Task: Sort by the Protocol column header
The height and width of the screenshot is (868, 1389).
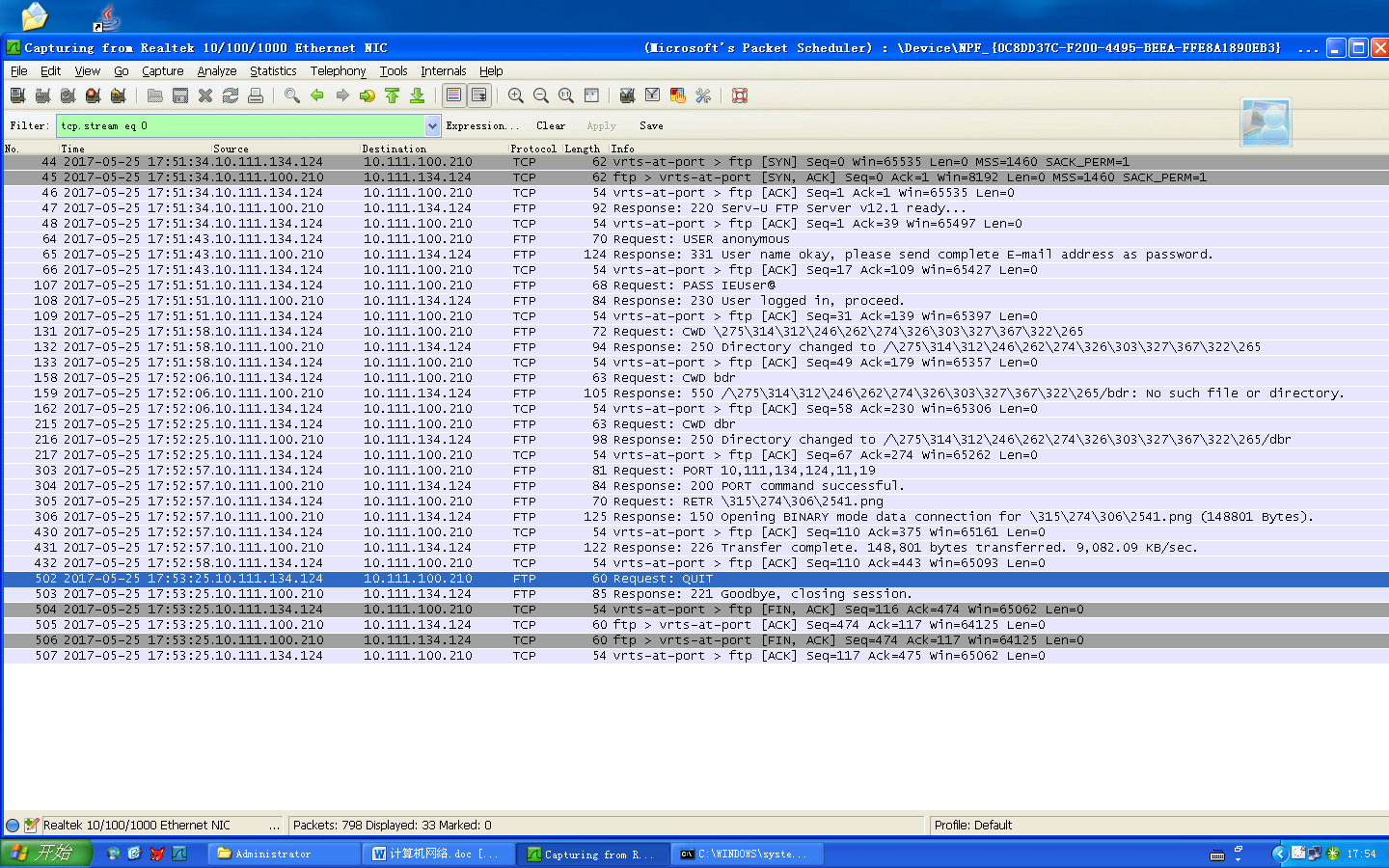Action: click(533, 149)
